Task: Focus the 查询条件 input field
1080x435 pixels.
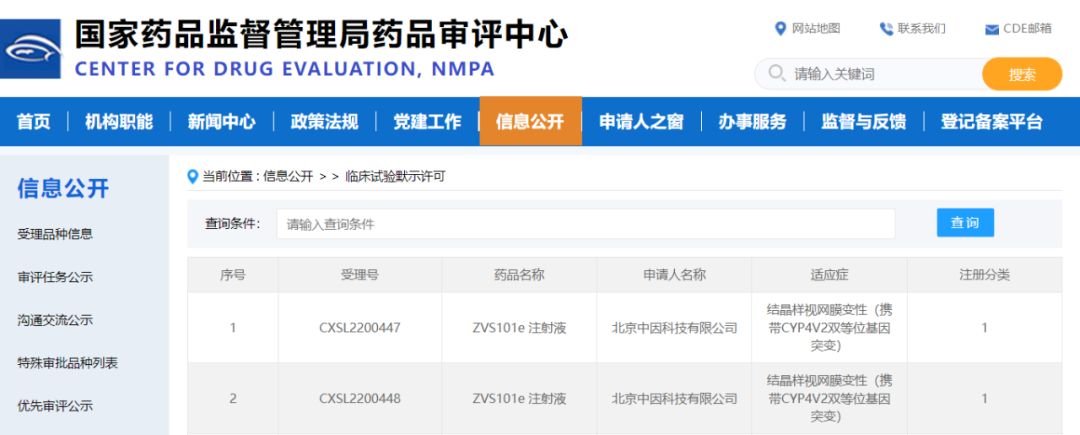Action: pyautogui.click(x=585, y=224)
